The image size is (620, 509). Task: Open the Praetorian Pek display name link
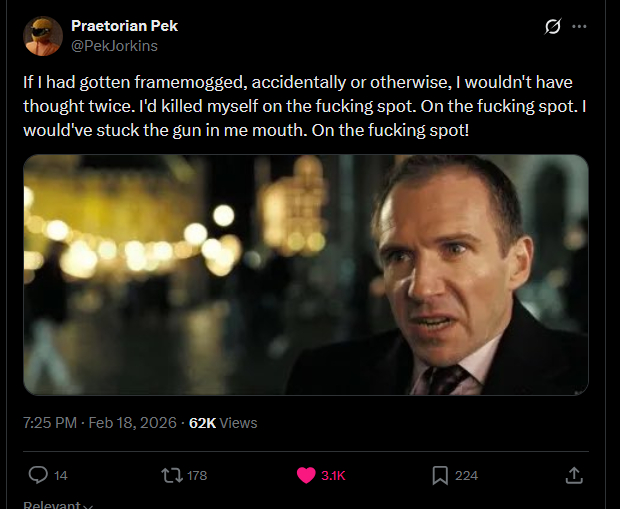[x=124, y=26]
